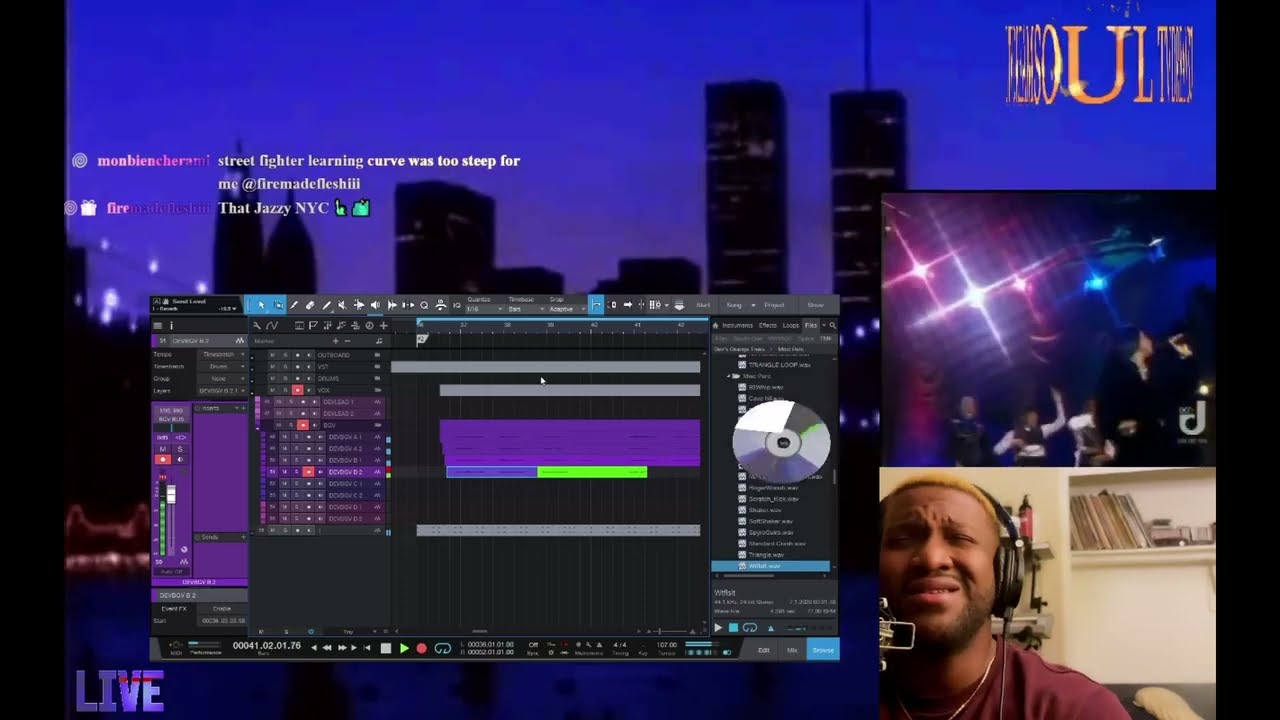The height and width of the screenshot is (720, 1280).
Task: Open the Mix view tab
Action: tap(792, 650)
